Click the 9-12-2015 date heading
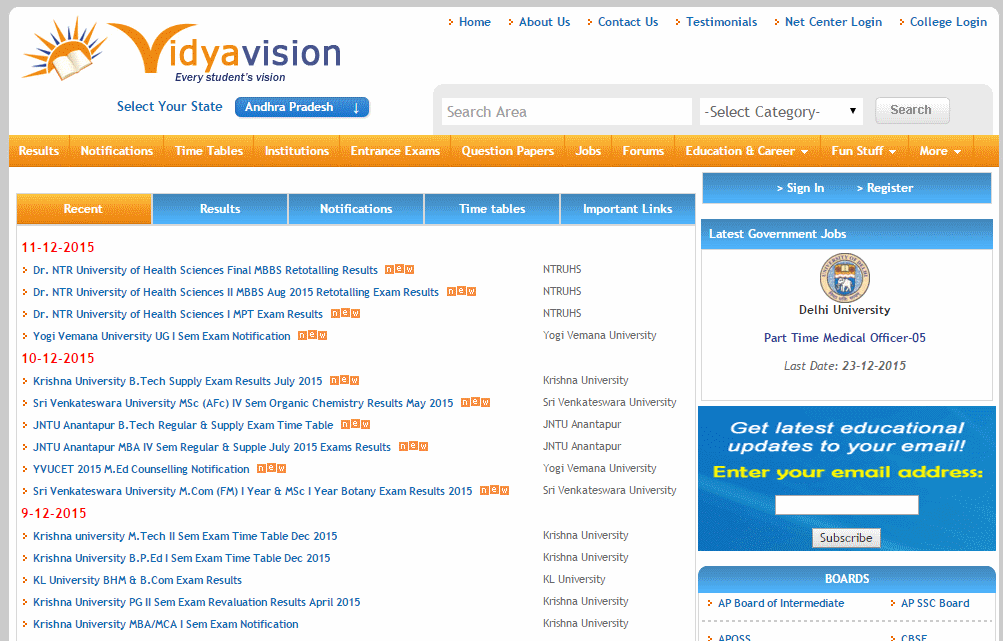 54,514
